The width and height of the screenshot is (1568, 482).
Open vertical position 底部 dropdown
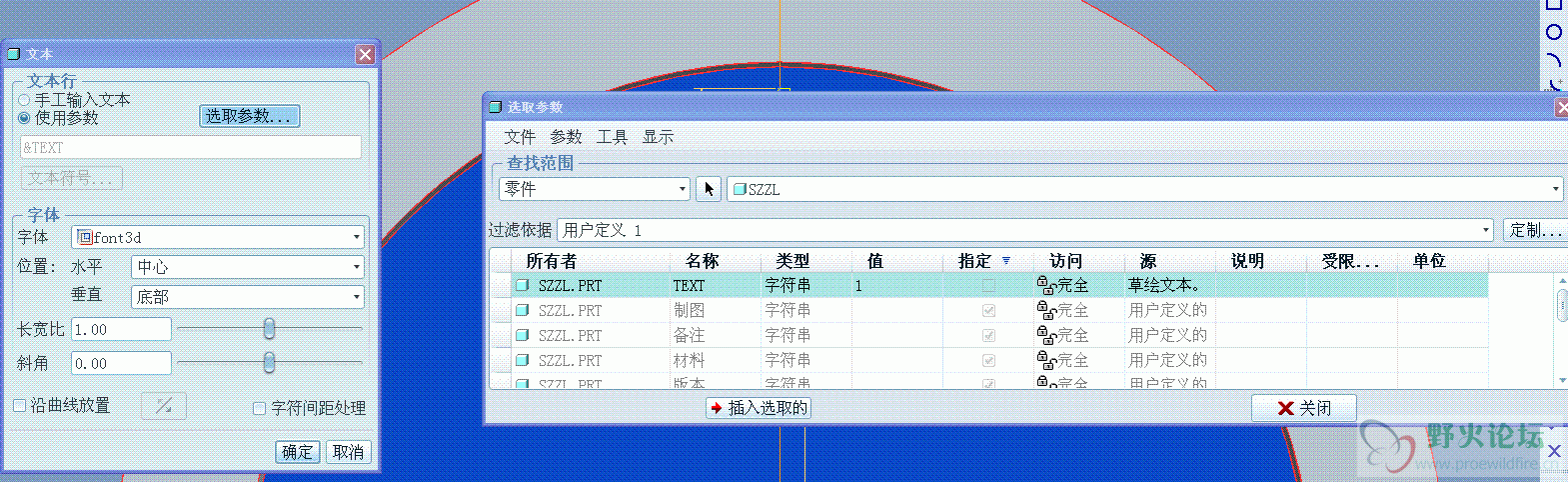tap(357, 297)
